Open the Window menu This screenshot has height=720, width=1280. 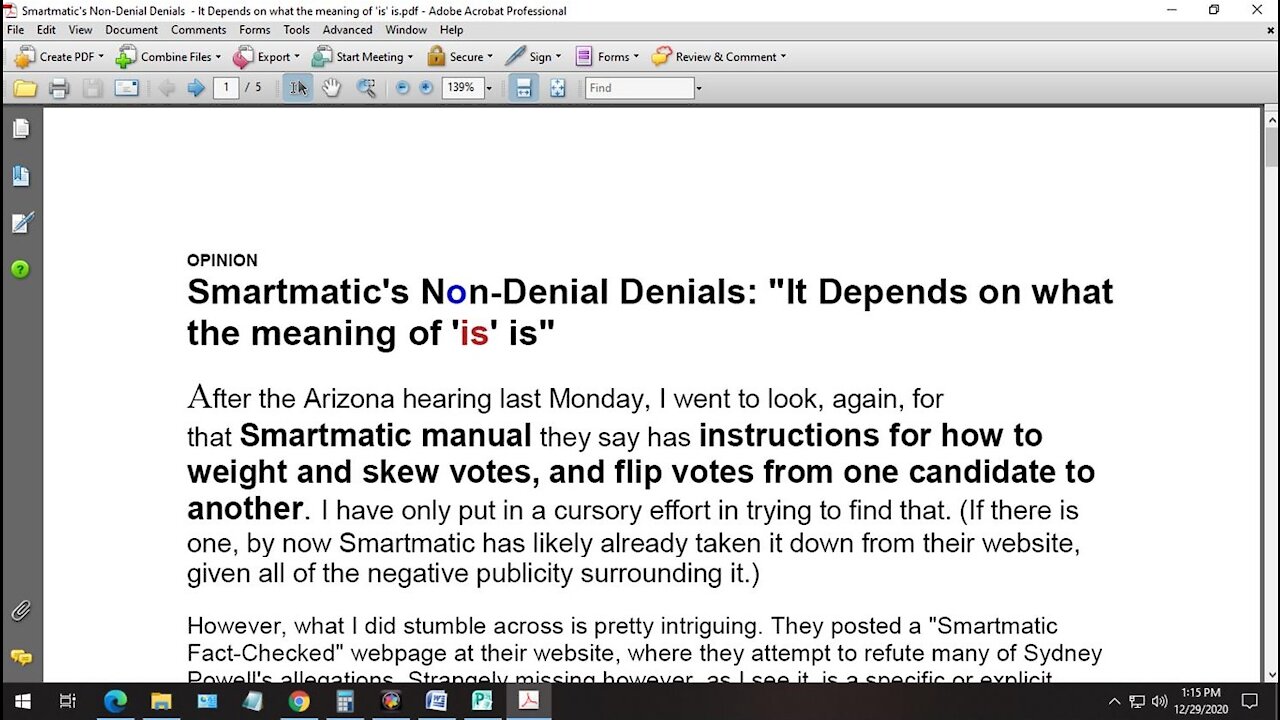pos(406,30)
